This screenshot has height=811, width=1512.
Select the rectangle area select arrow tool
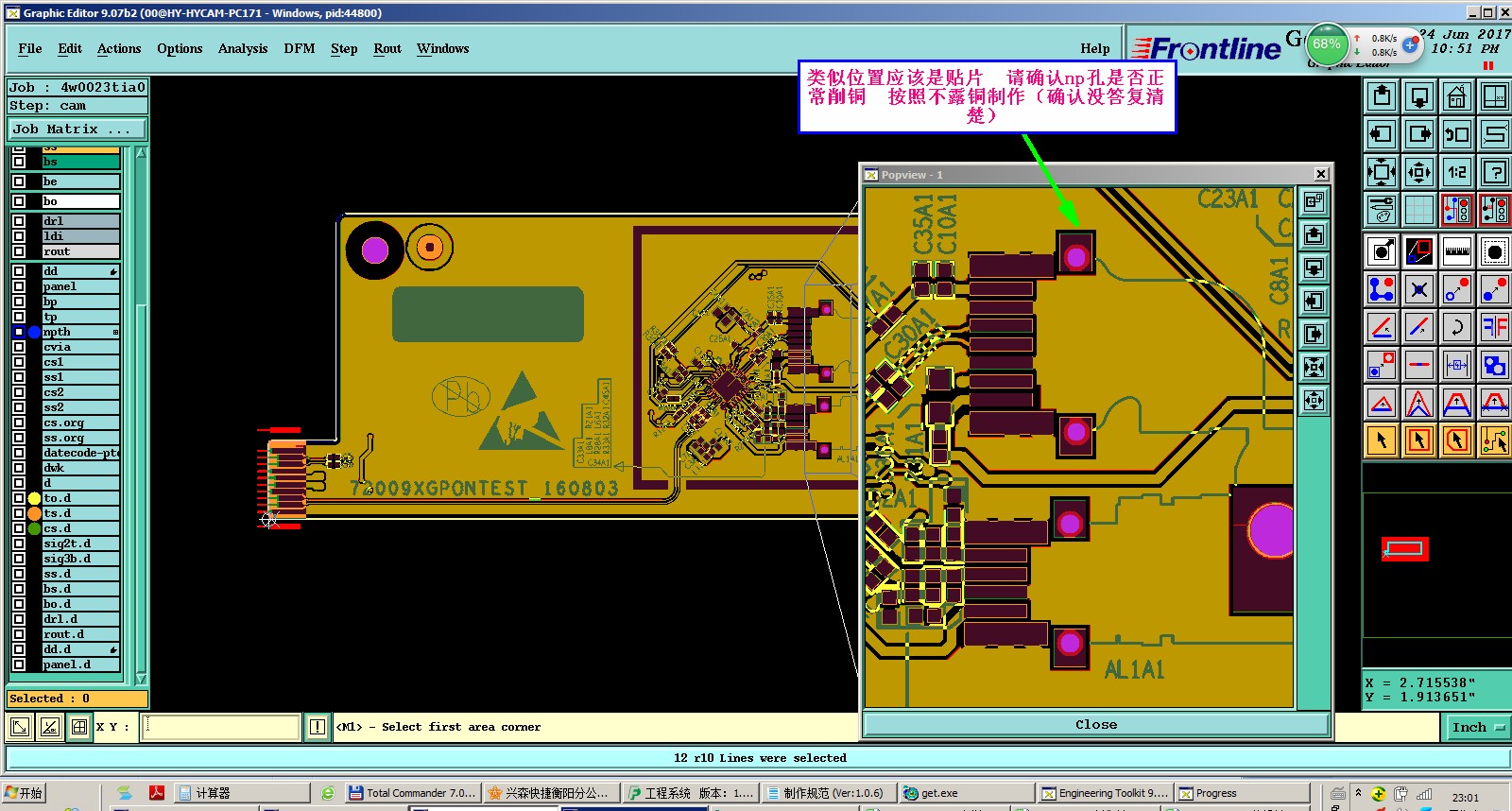point(1419,440)
